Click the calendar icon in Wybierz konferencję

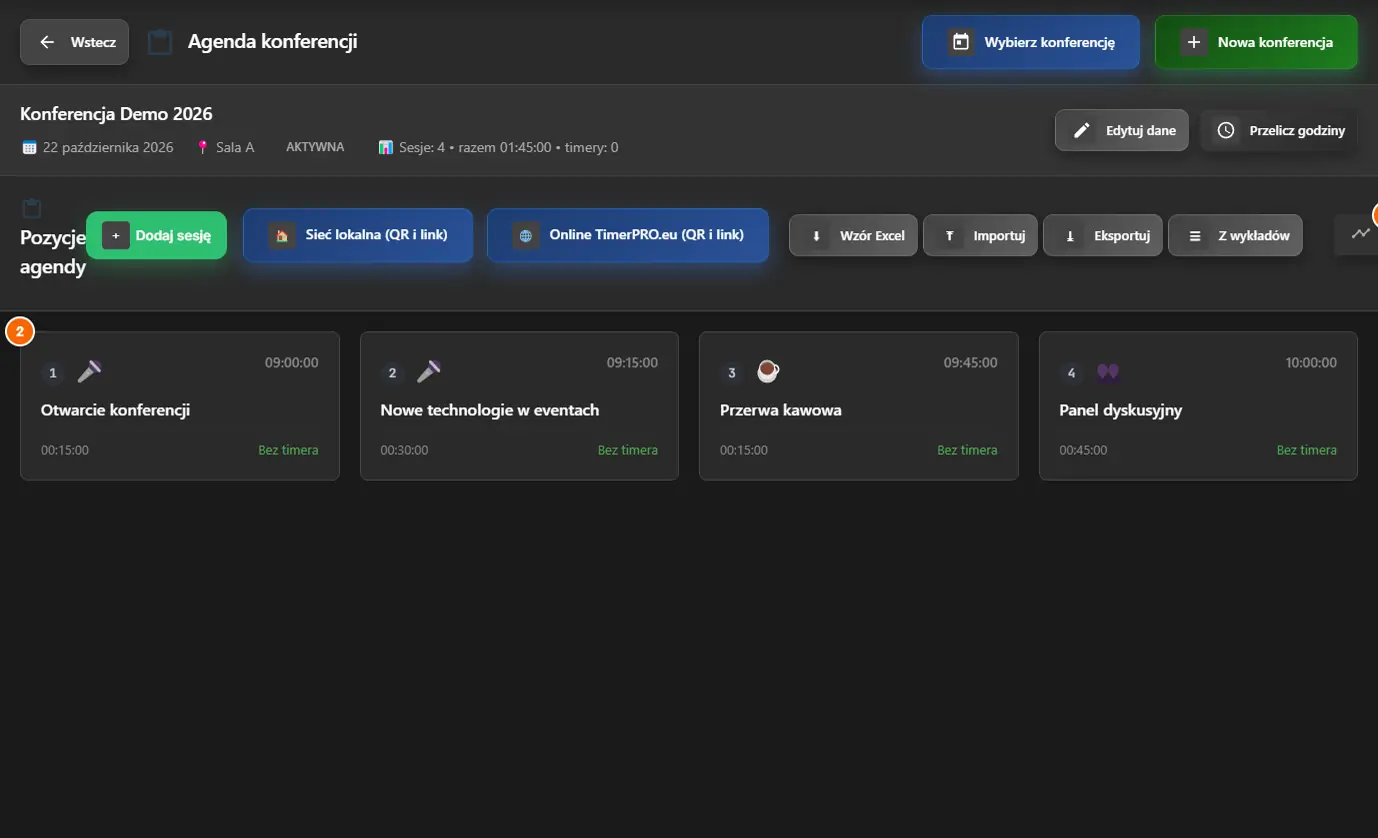pos(961,42)
